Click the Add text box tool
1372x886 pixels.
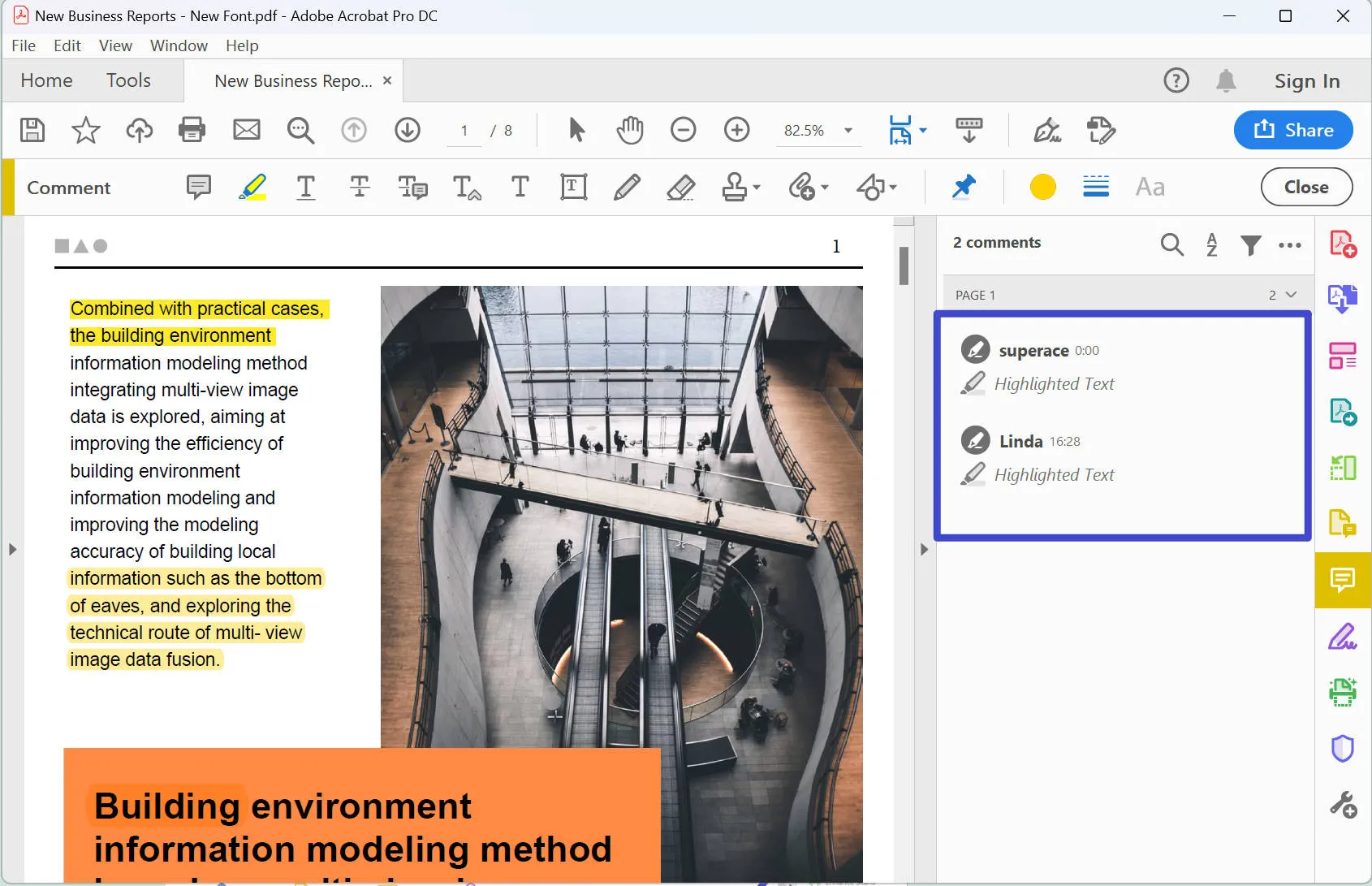coord(573,188)
